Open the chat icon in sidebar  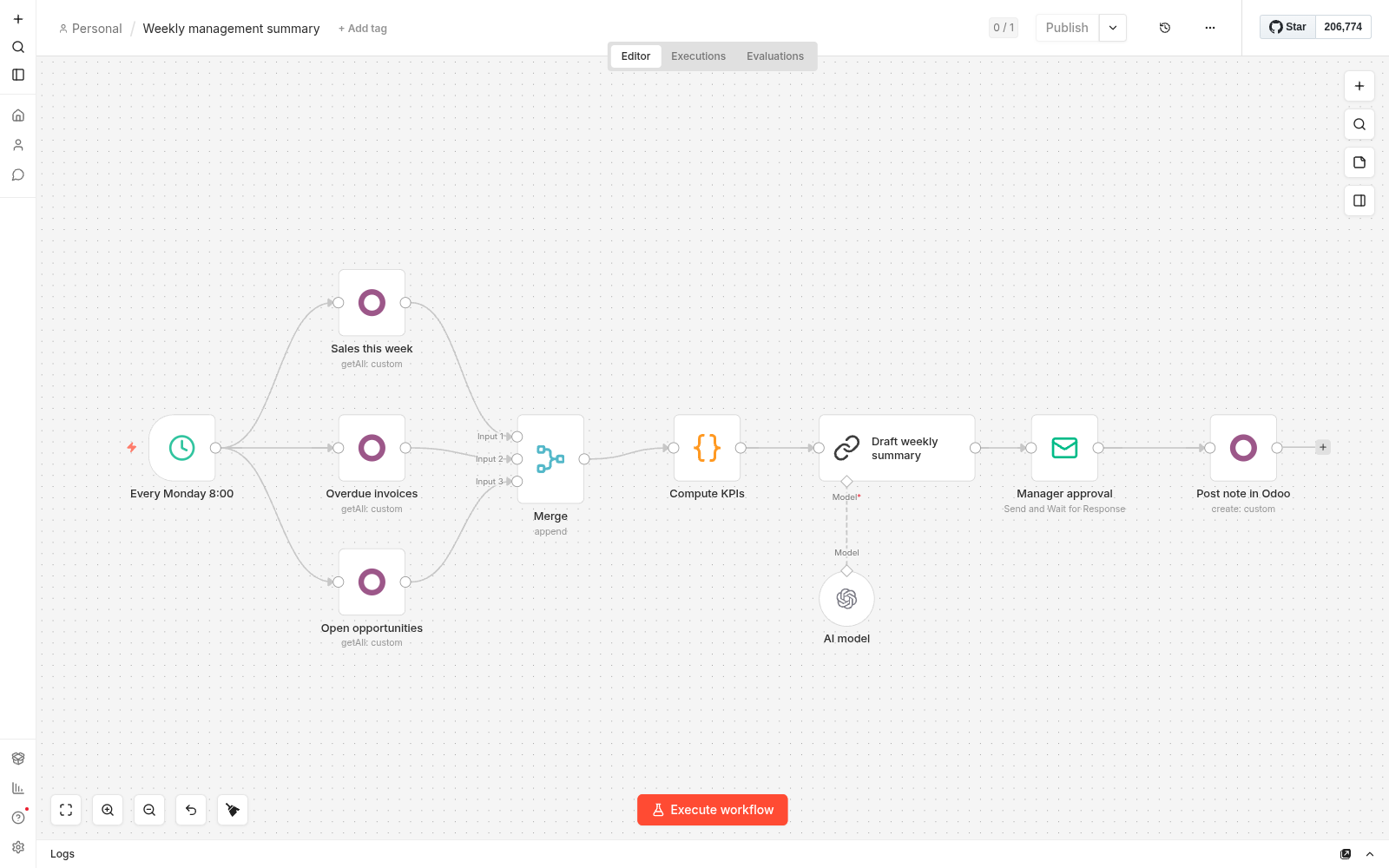18,174
